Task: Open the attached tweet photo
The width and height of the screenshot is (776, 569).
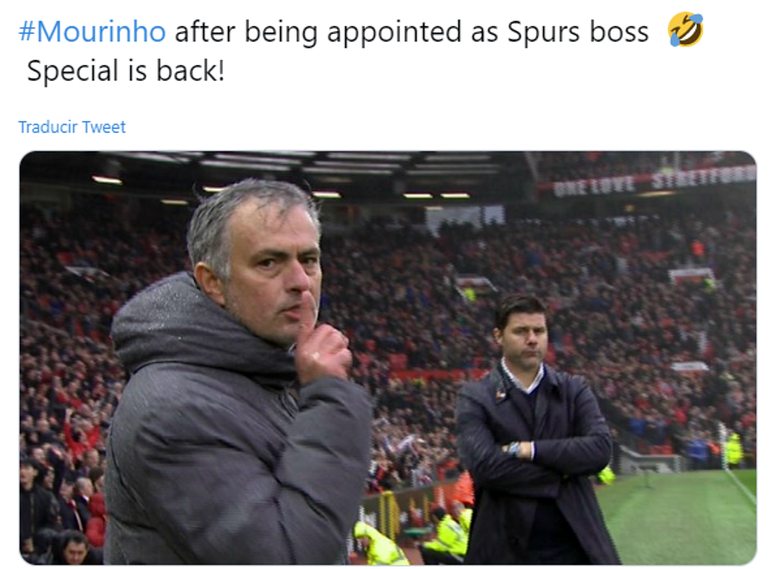Action: coord(388,358)
